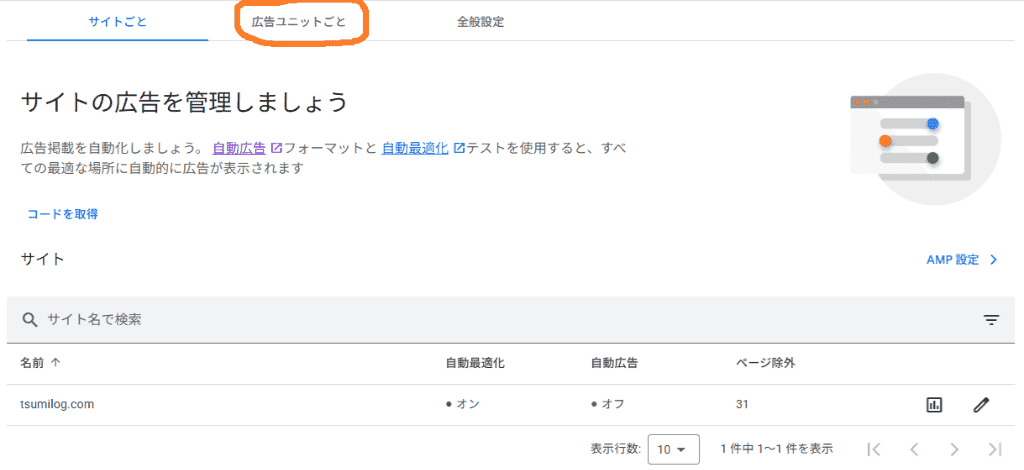Focus the サイト名で検索 search field
The height and width of the screenshot is (470, 1024).
(x=496, y=320)
